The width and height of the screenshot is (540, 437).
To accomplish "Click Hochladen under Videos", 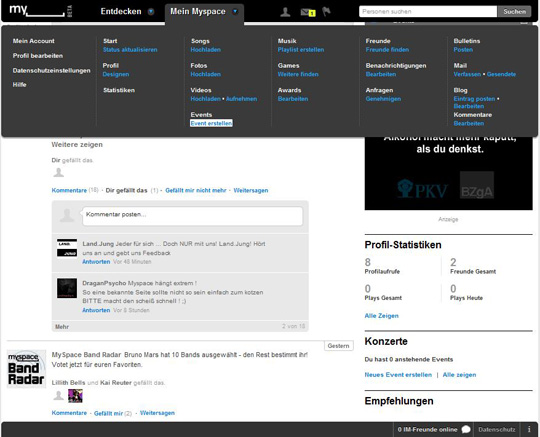I will [206, 99].
